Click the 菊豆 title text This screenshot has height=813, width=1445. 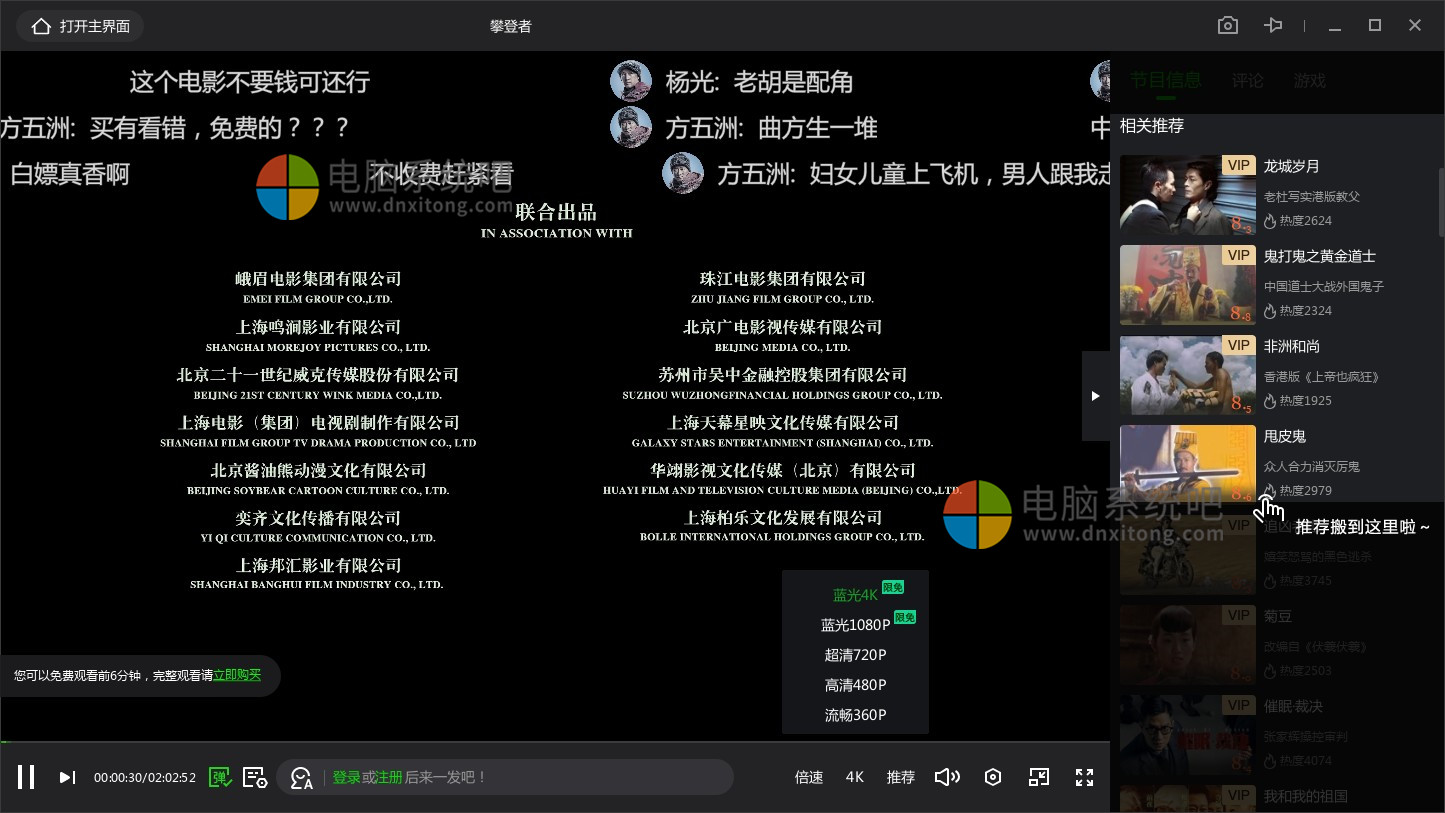(1278, 616)
